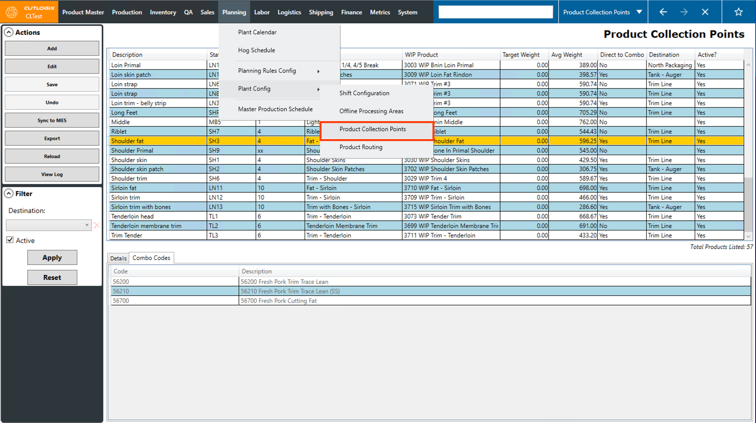The image size is (756, 423).
Task: Click the Apply filter button
Action: tap(52, 258)
